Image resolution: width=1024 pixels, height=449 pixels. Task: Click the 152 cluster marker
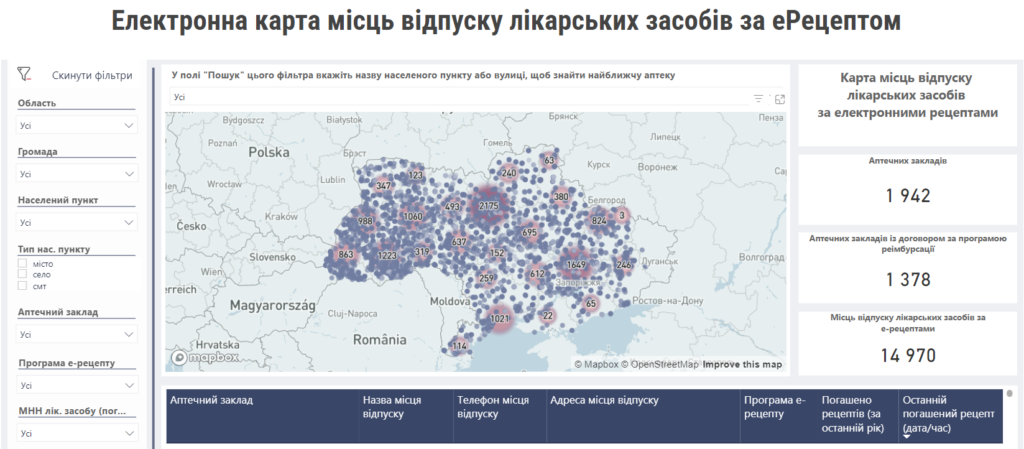pyautogui.click(x=497, y=253)
